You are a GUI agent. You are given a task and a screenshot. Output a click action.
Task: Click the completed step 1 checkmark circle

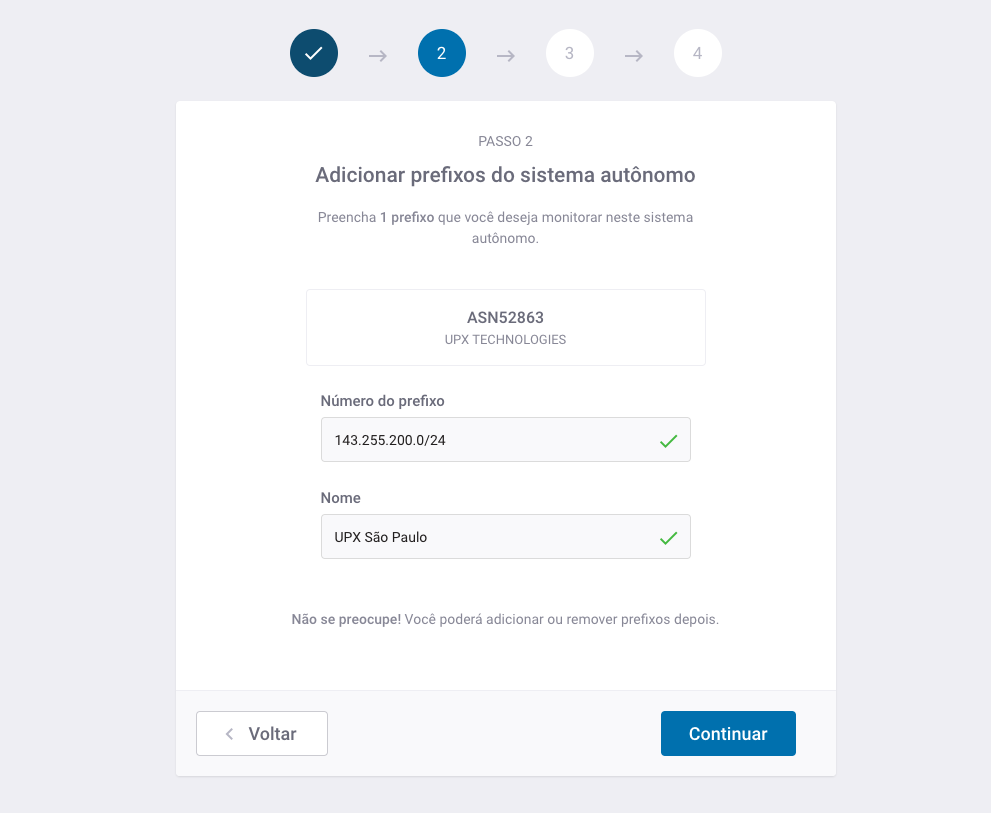point(313,53)
